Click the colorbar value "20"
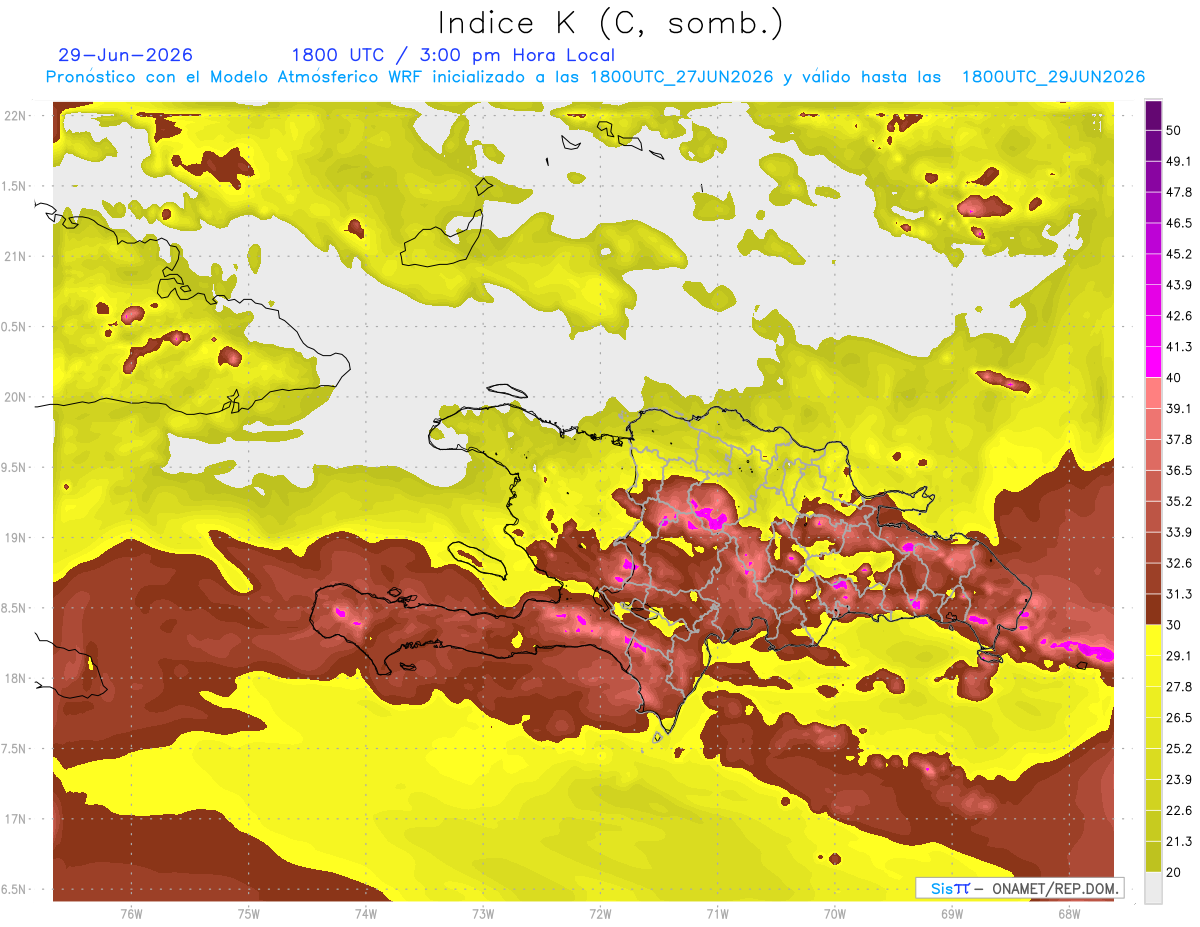Image resolution: width=1200 pixels, height=927 pixels. point(1174,872)
